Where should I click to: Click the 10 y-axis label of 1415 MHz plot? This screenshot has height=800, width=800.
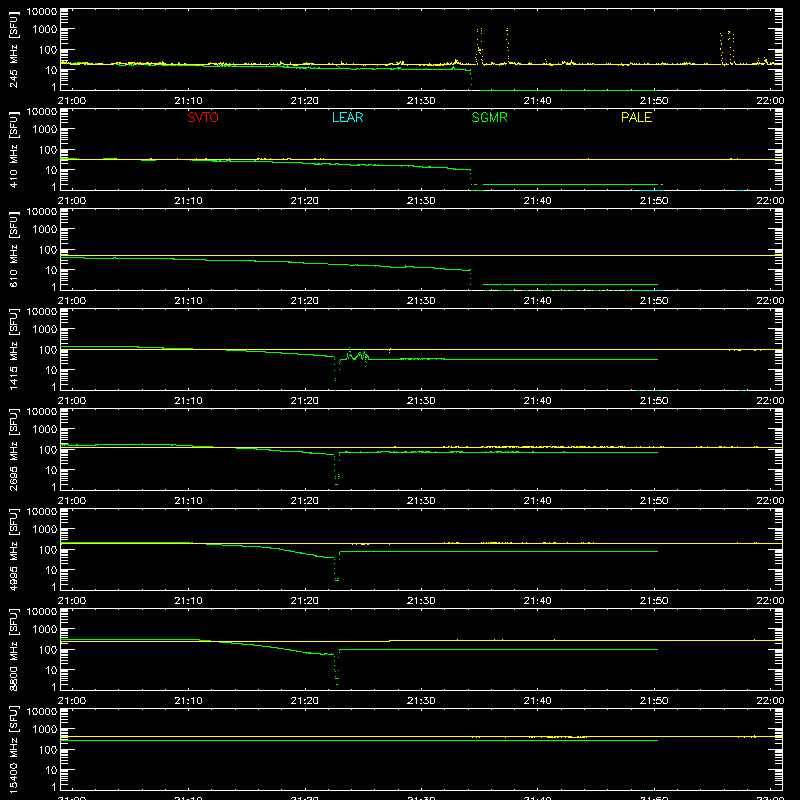click(51, 370)
